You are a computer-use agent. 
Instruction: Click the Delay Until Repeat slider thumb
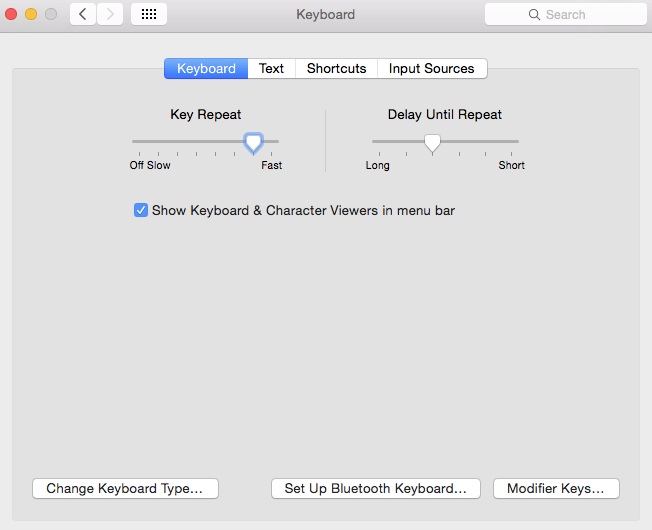coord(432,143)
